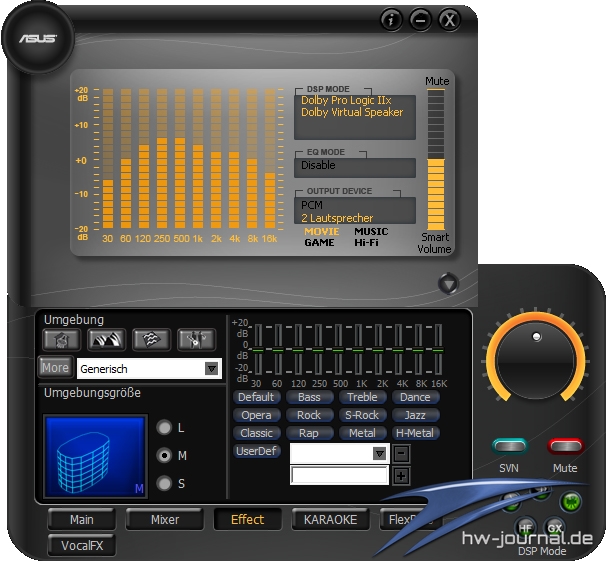606x562 pixels.
Task: Click the EQ mode Disable field
Action: click(355, 166)
